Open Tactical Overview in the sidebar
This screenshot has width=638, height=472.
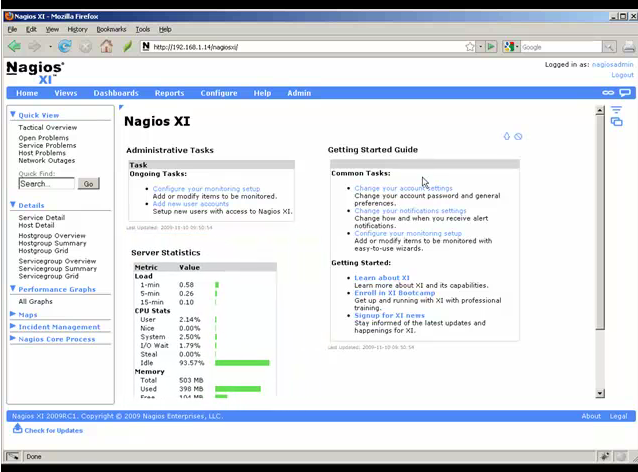48,127
